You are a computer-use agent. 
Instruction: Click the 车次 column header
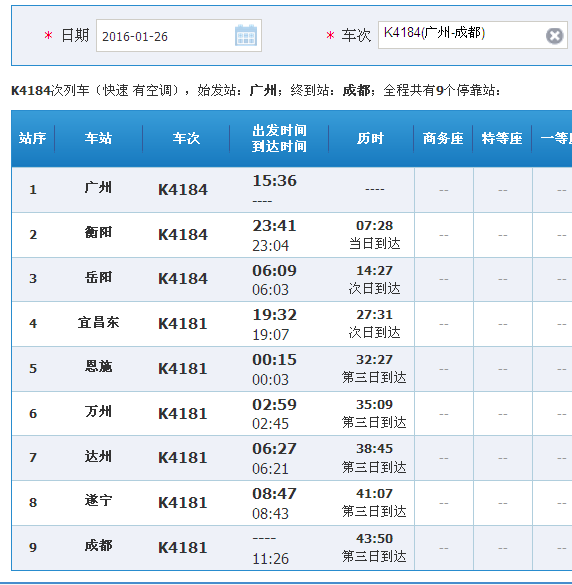pyautogui.click(x=186, y=138)
